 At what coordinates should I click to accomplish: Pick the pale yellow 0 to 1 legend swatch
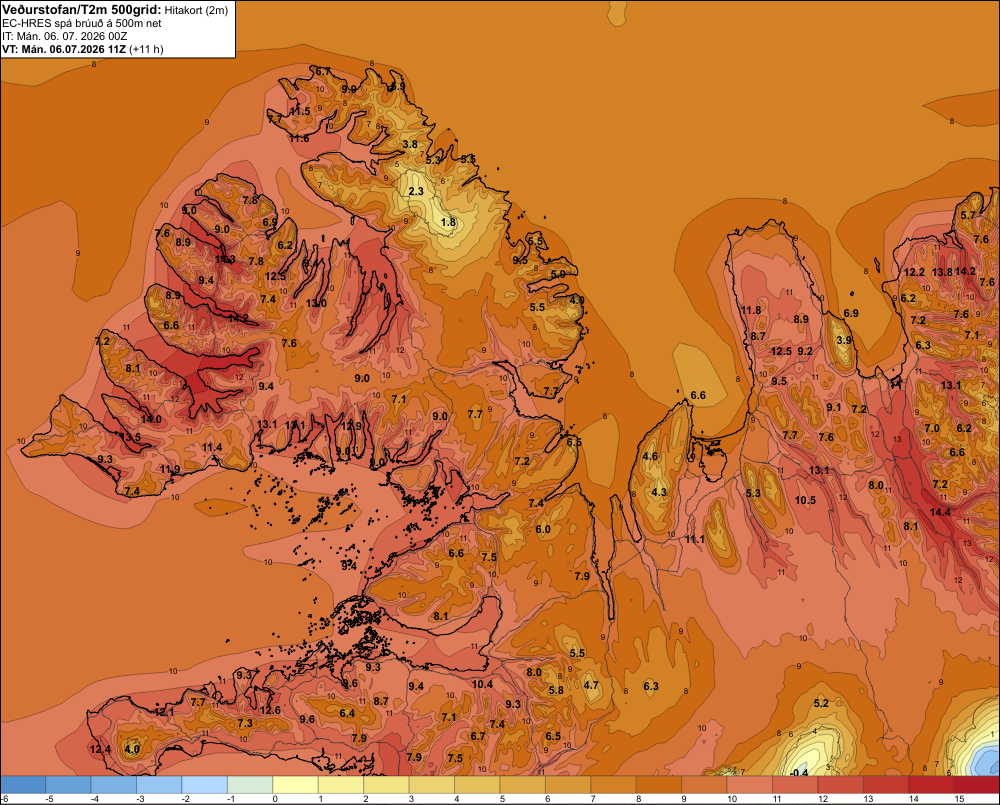click(x=295, y=785)
